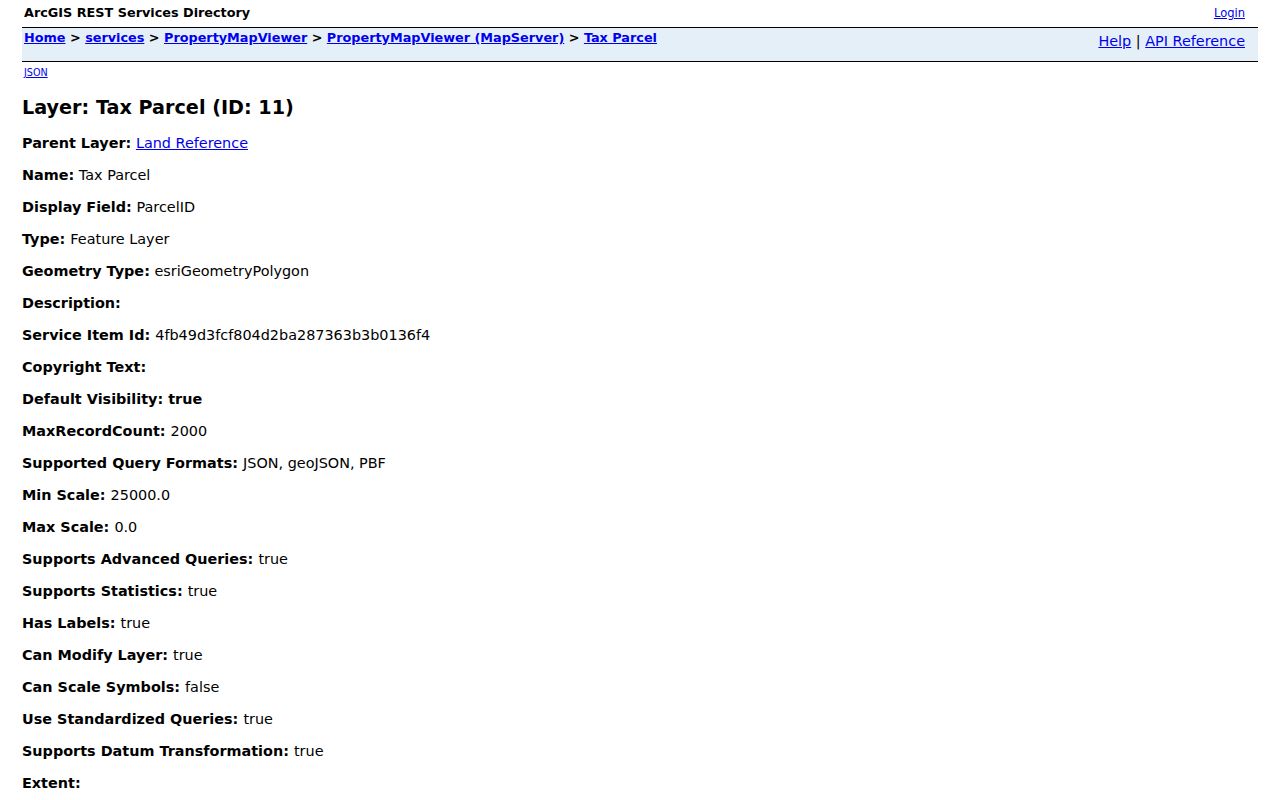This screenshot has width=1280, height=800.
Task: View the layer as JSON
Action: 35,72
